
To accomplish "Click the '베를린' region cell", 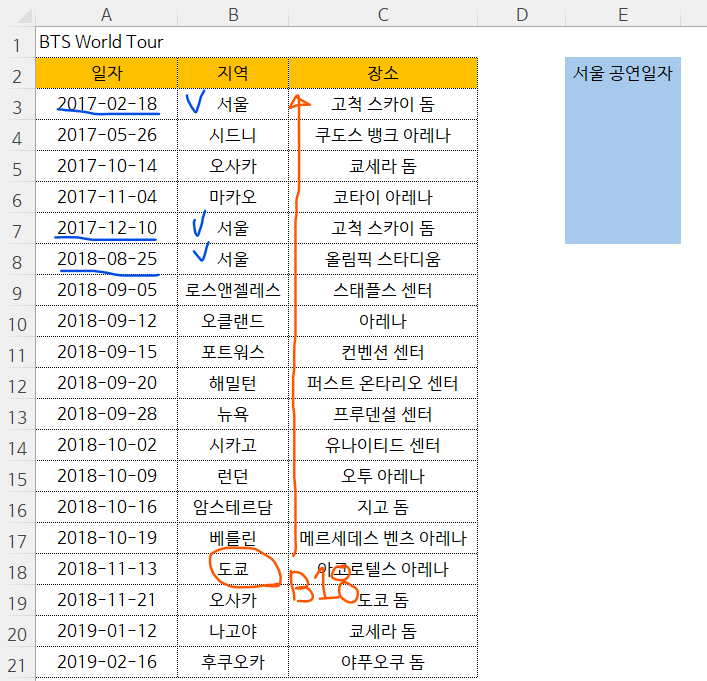I will [233, 538].
